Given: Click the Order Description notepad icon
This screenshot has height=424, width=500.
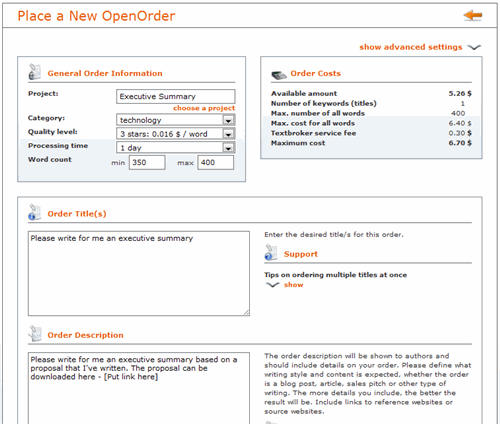Looking at the screenshot, I should 35,334.
